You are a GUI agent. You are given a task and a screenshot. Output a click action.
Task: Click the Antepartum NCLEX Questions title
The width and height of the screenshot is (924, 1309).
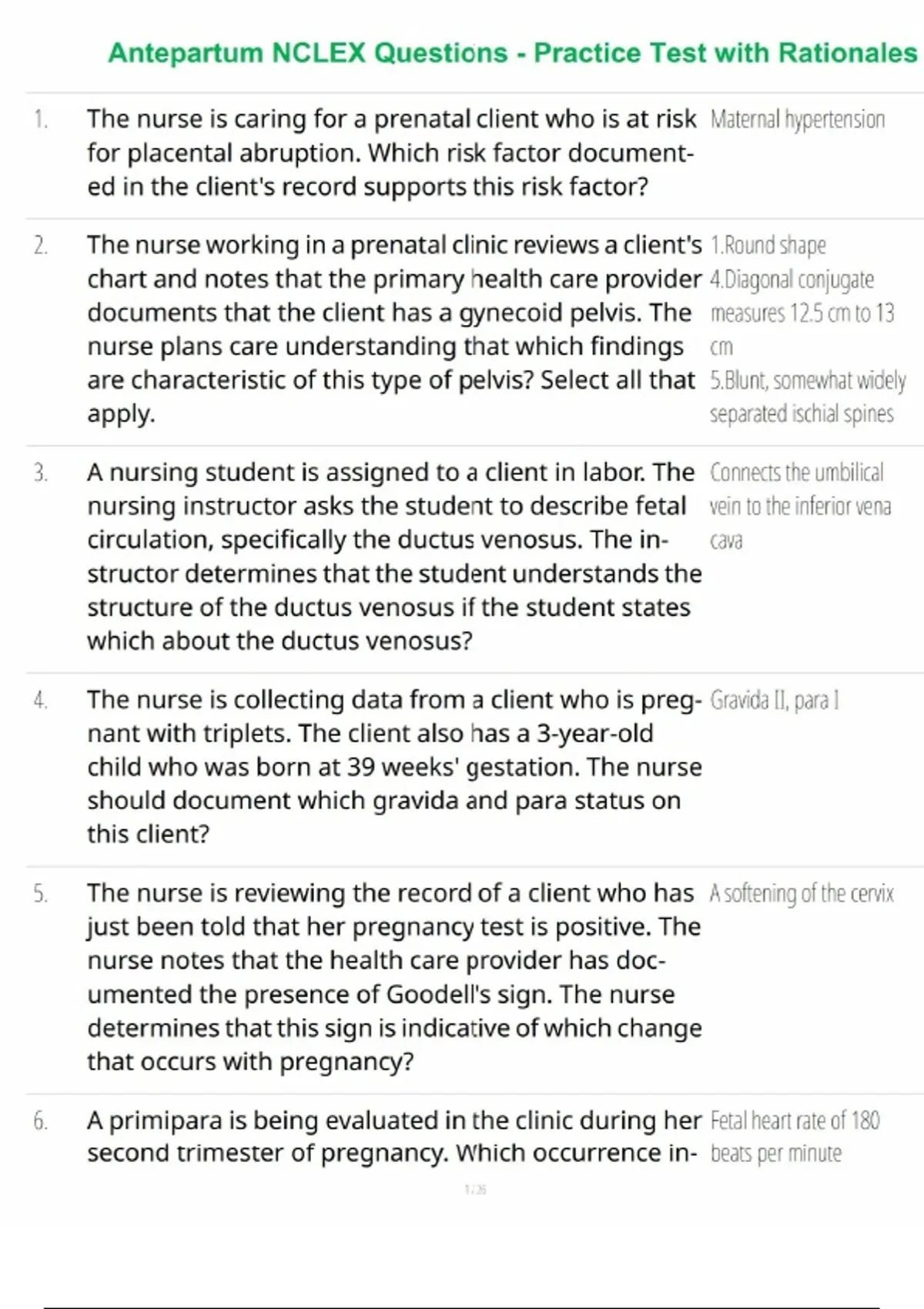click(512, 53)
